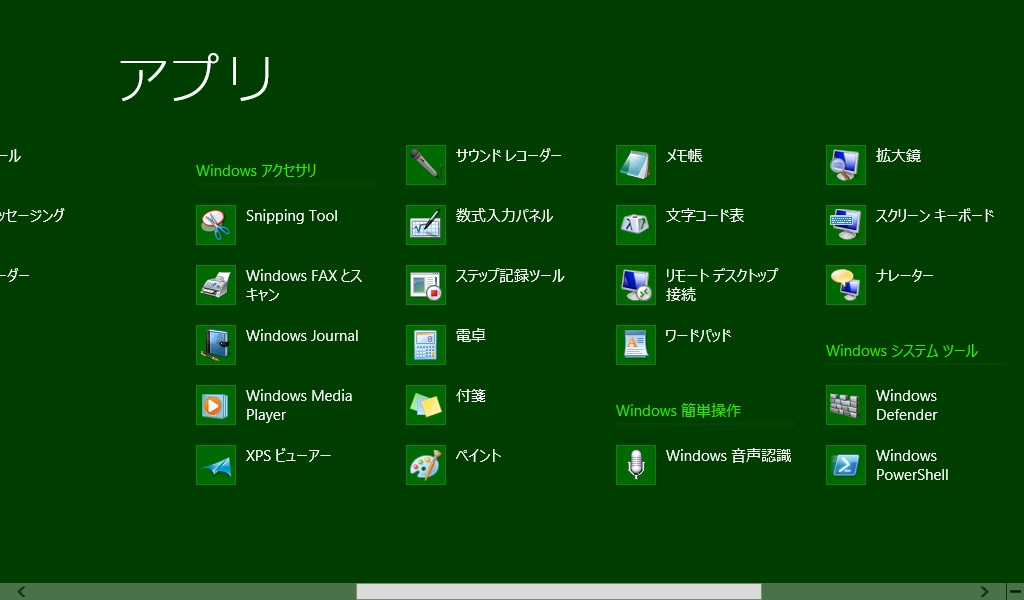Viewport: 1024px width, 600px height.
Task: Click the scrollbar right arrow
Action: coord(984,592)
